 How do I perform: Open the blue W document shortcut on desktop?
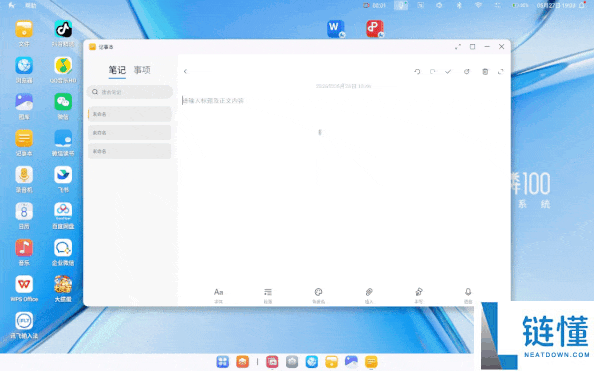tap(336, 29)
